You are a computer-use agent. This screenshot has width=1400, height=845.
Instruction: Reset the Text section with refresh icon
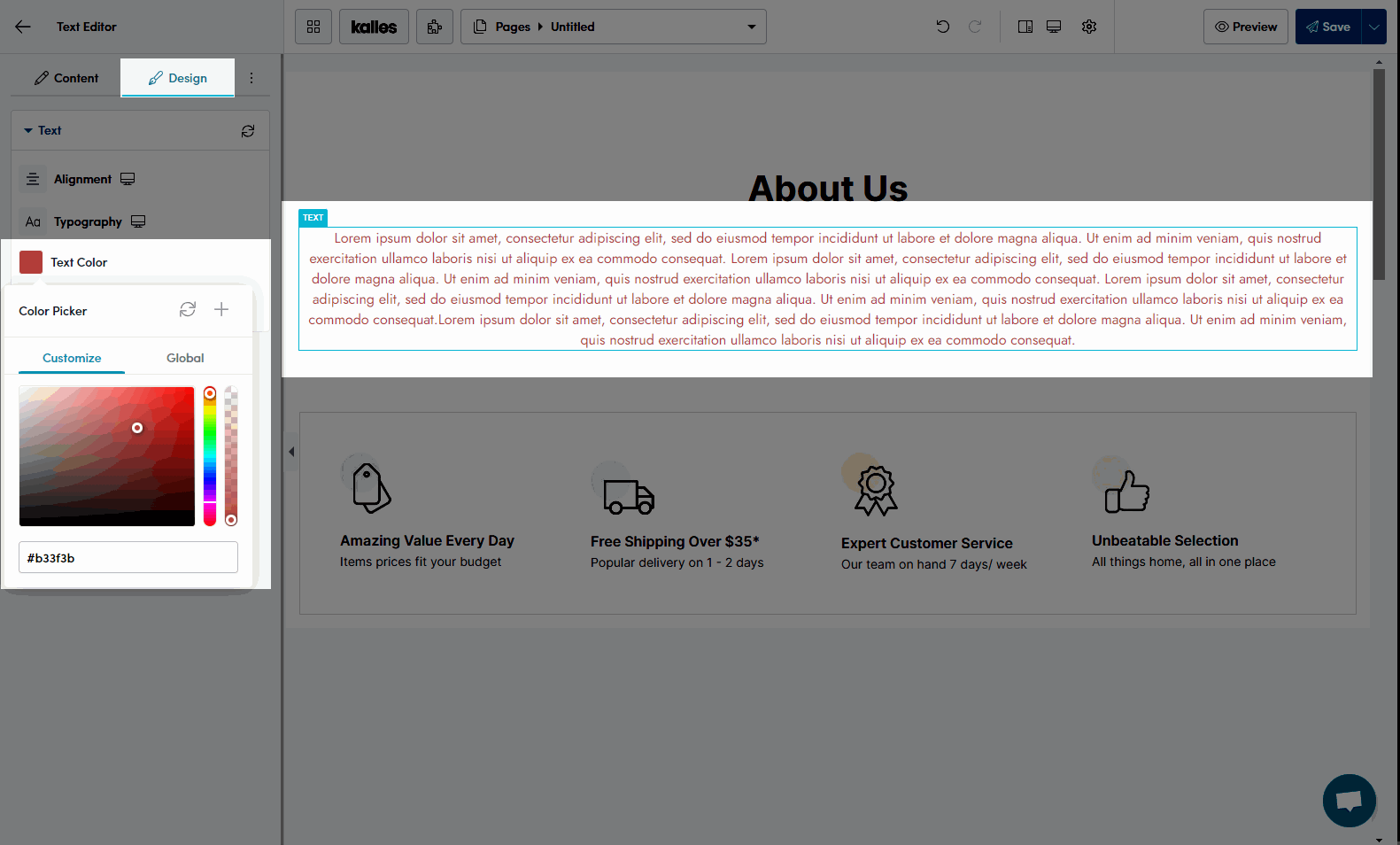coord(248,131)
